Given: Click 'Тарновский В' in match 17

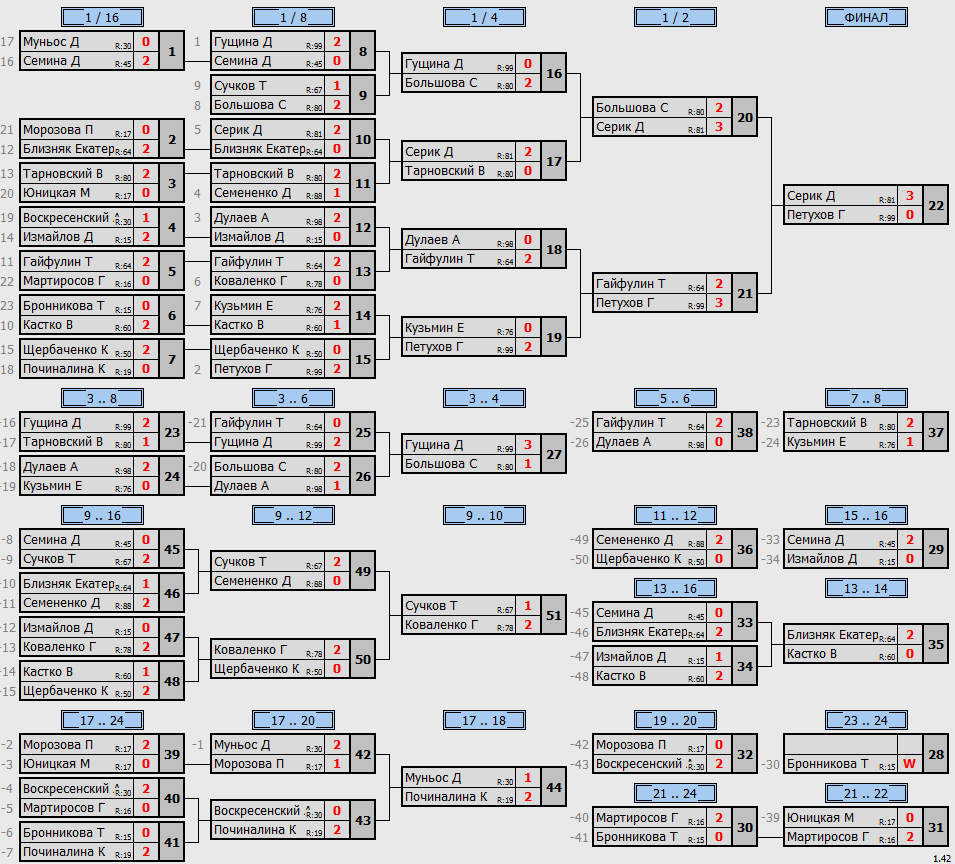Looking at the screenshot, I should pyautogui.click(x=445, y=171).
